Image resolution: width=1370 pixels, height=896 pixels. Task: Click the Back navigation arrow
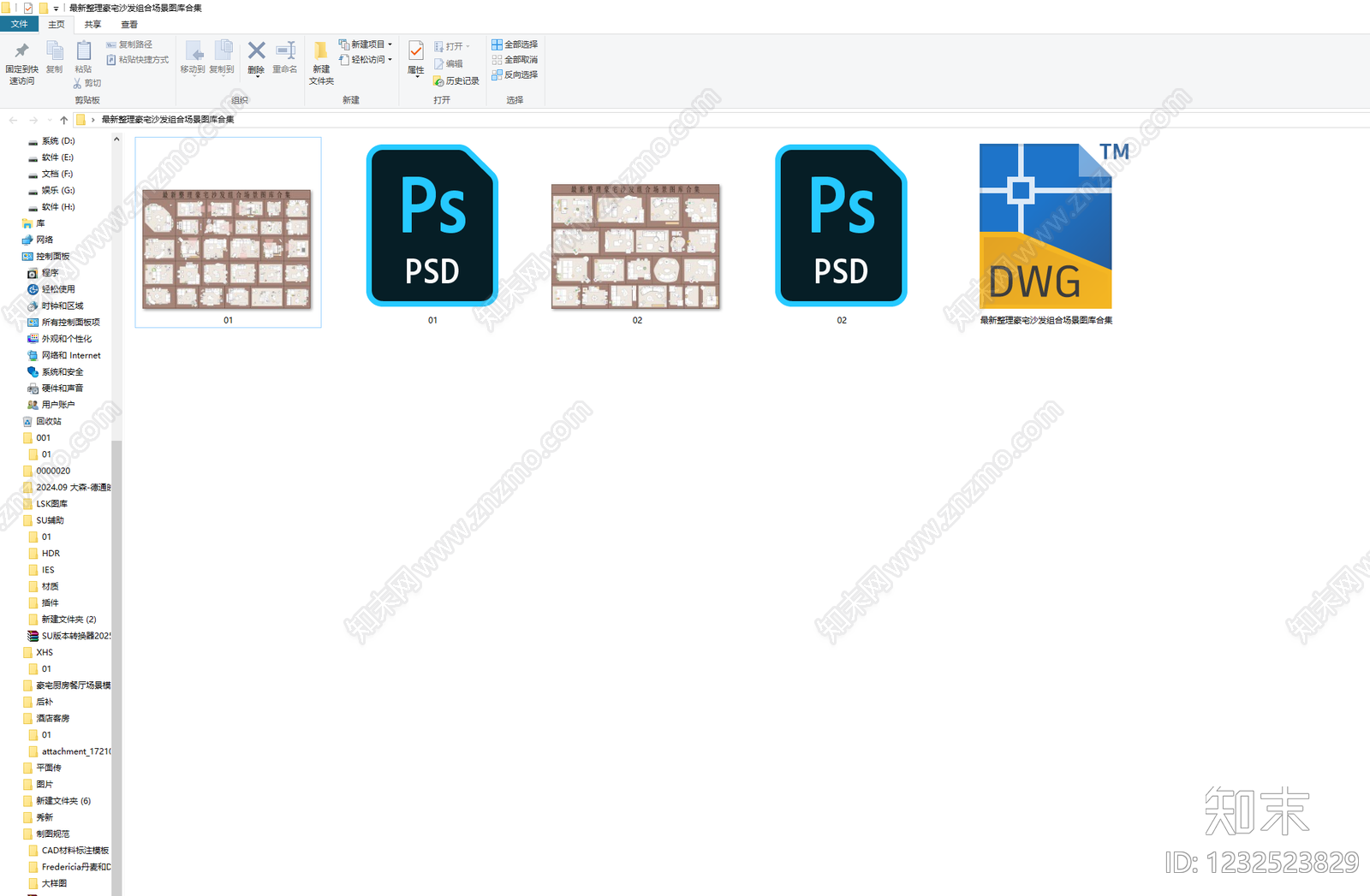point(13,120)
